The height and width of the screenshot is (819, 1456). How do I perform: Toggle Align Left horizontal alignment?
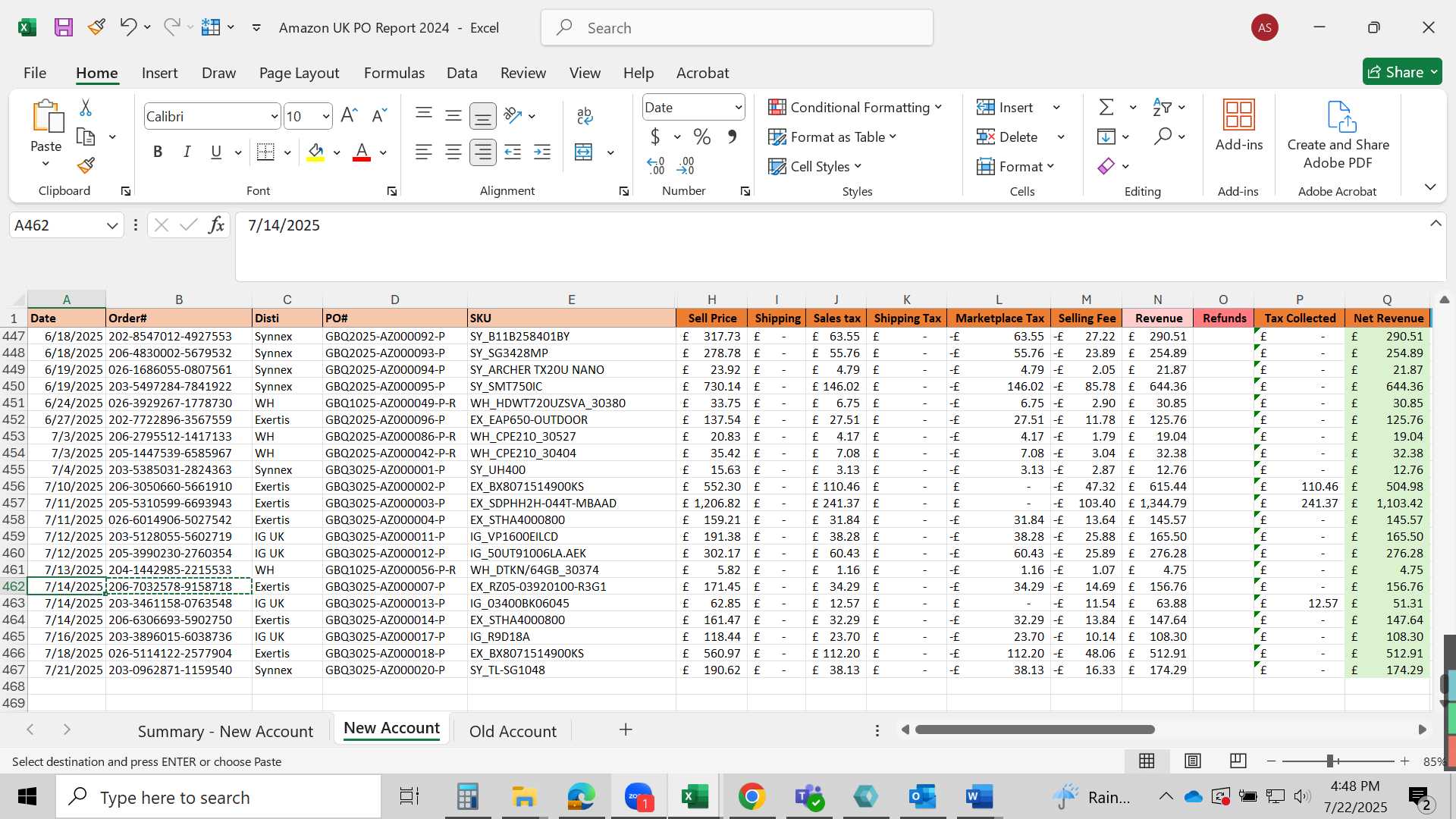tap(424, 152)
